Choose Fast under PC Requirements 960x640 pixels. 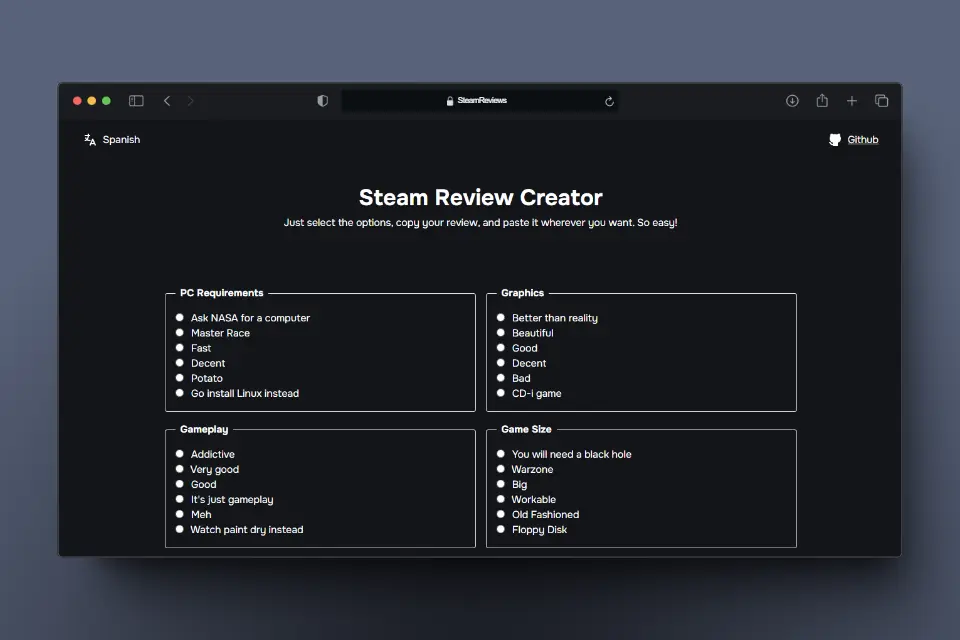[x=179, y=348]
